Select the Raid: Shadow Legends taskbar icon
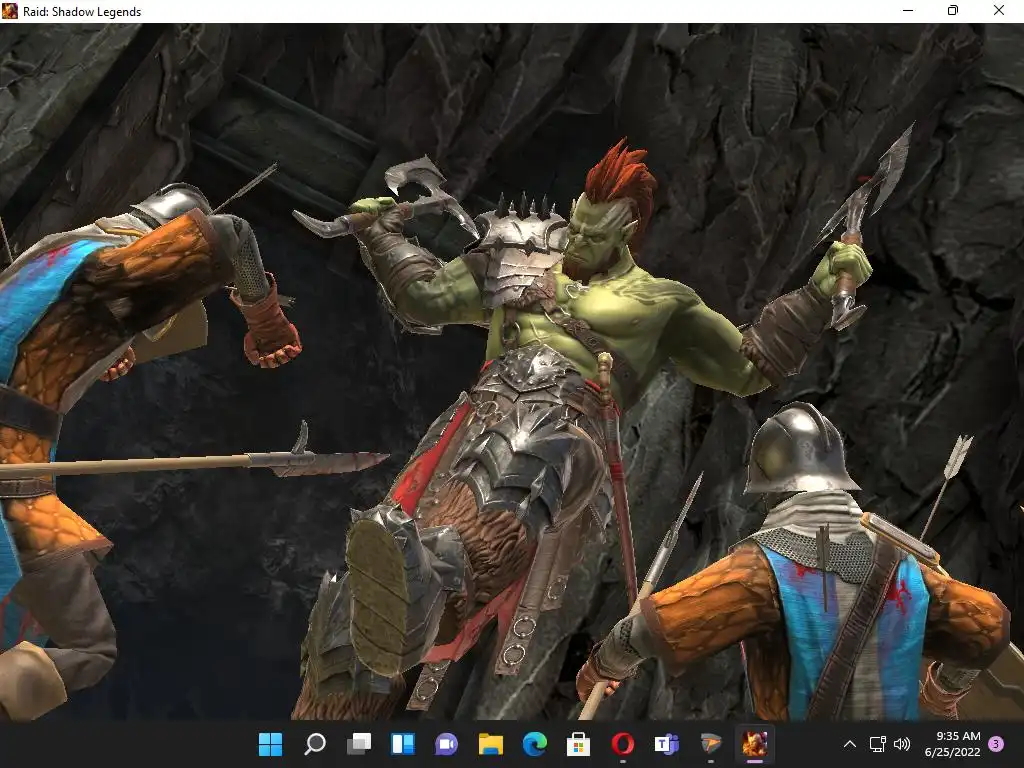 pyautogui.click(x=754, y=744)
